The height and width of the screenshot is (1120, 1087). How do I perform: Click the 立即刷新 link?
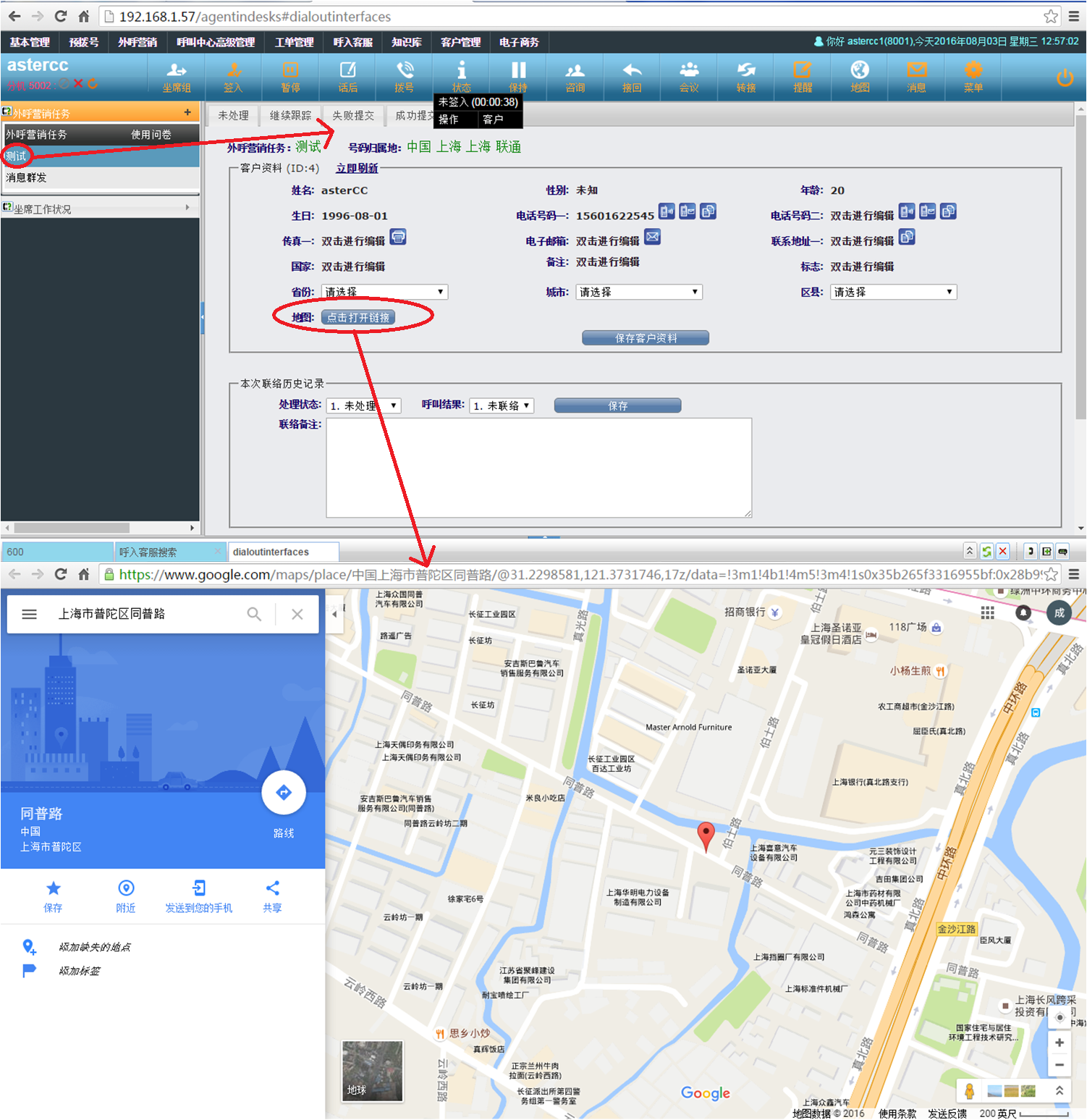[357, 168]
